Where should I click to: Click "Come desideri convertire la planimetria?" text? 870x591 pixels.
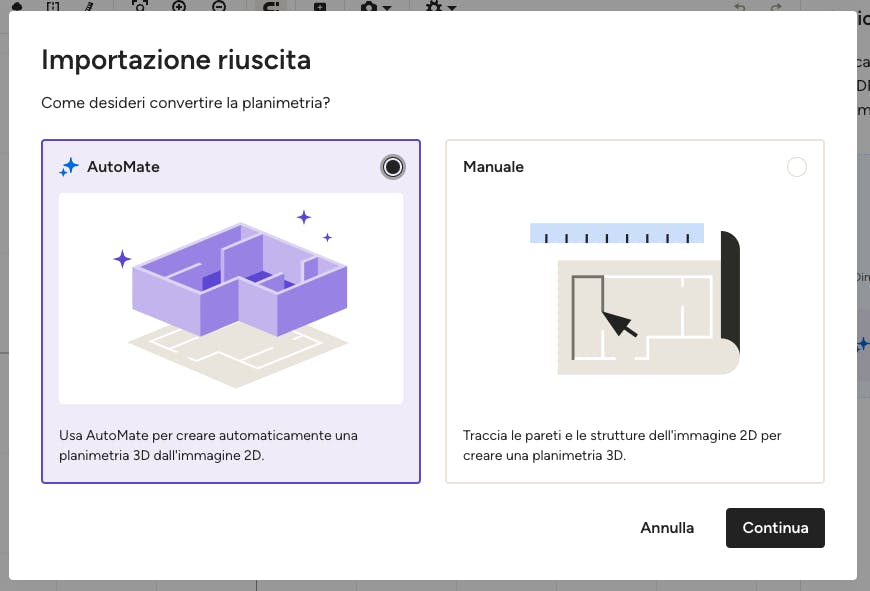pos(185,103)
